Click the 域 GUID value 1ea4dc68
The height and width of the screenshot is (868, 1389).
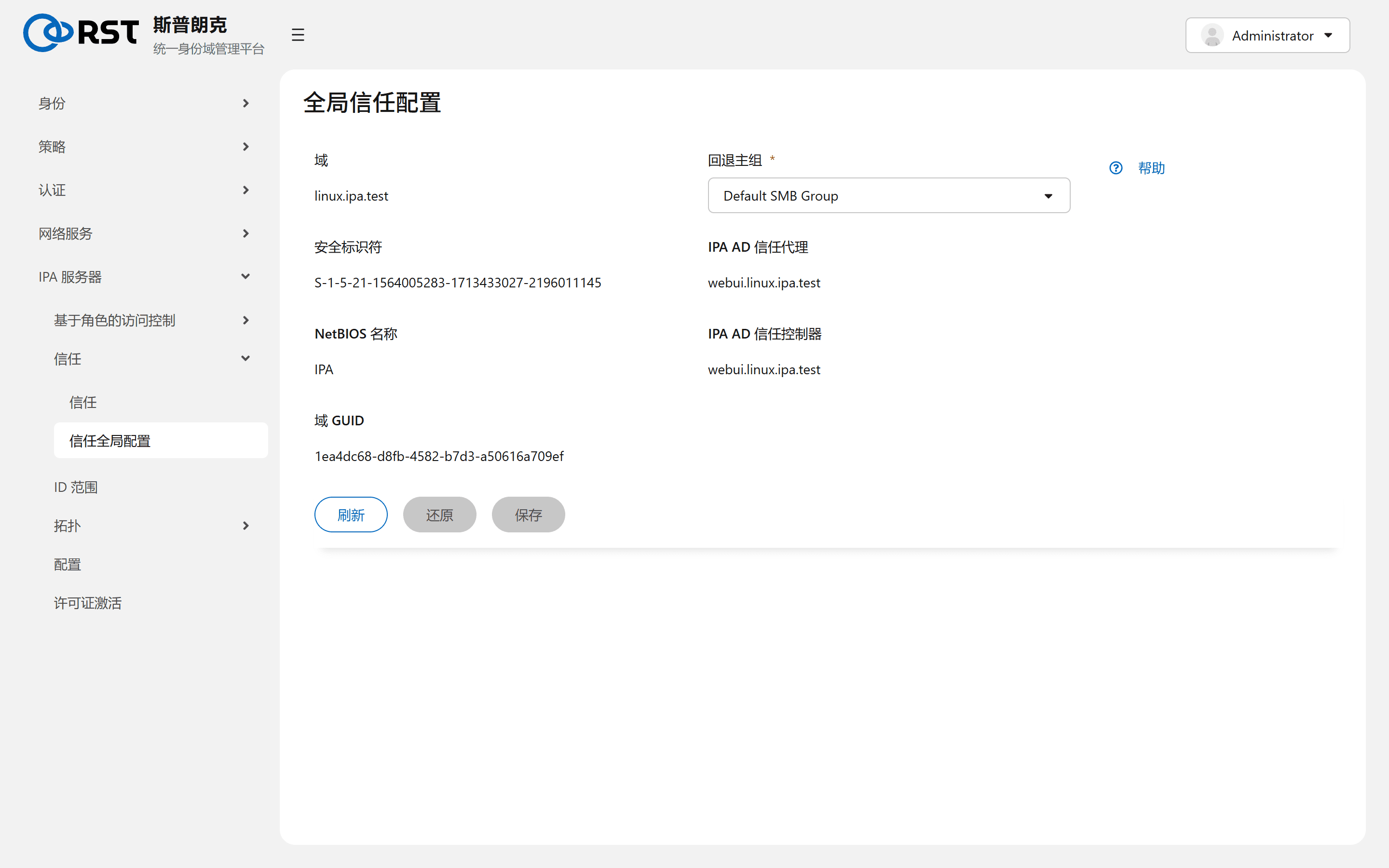[x=439, y=456]
